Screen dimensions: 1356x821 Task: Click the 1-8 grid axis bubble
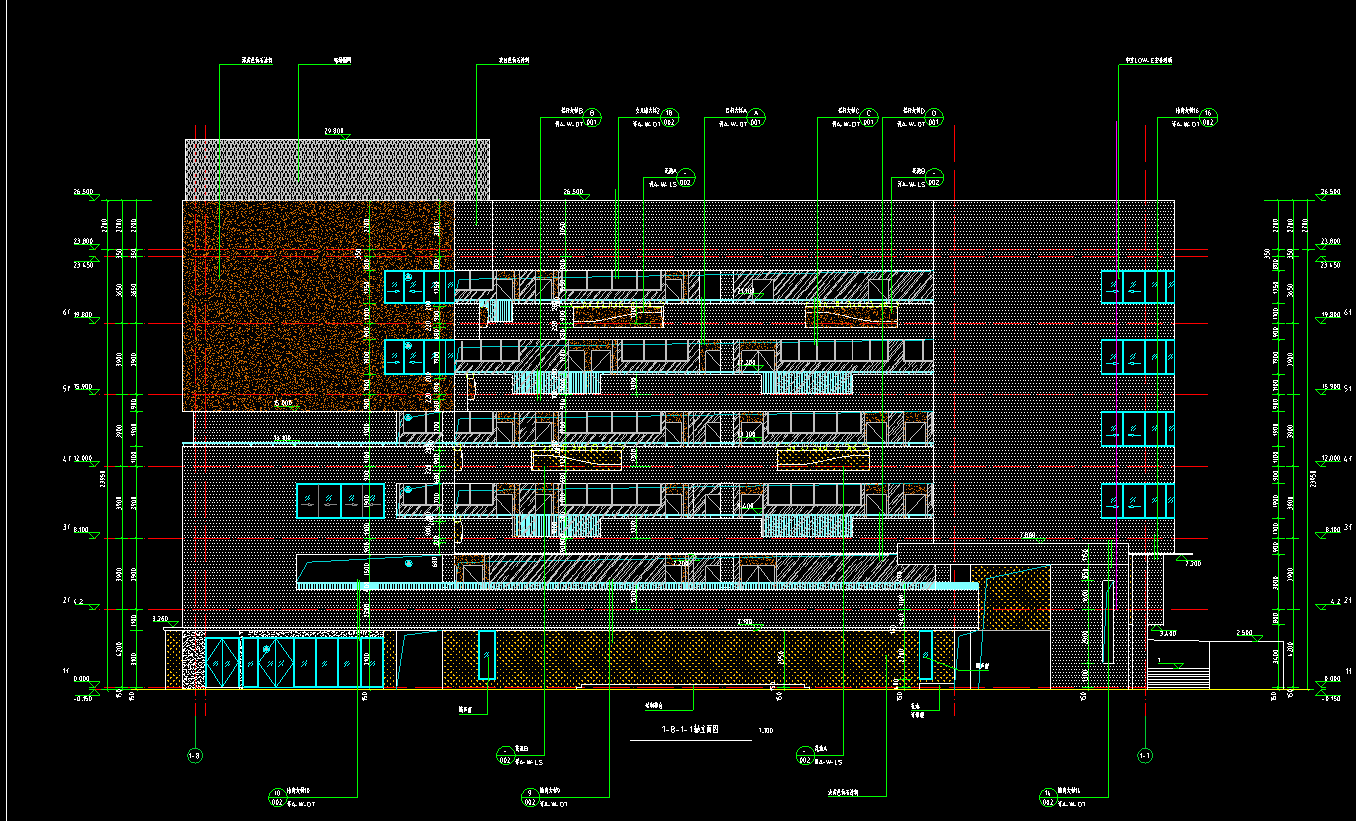pos(194,755)
